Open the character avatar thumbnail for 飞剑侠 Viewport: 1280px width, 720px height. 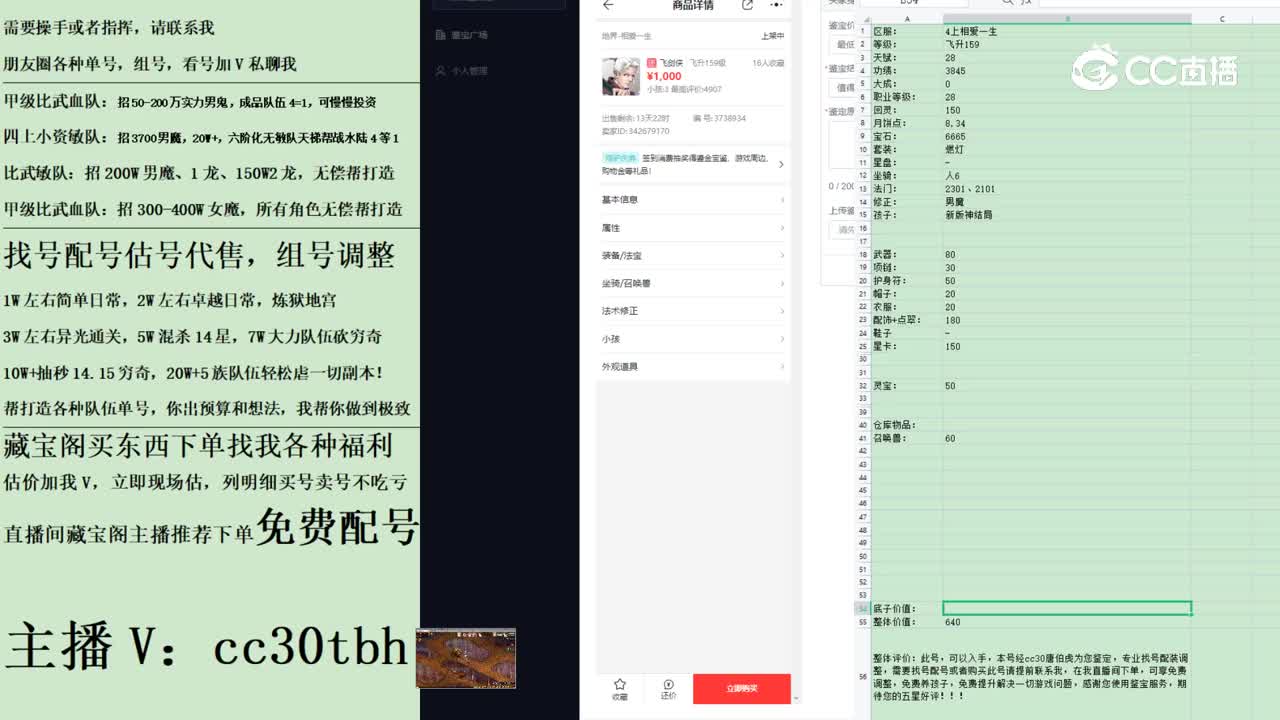[x=621, y=76]
